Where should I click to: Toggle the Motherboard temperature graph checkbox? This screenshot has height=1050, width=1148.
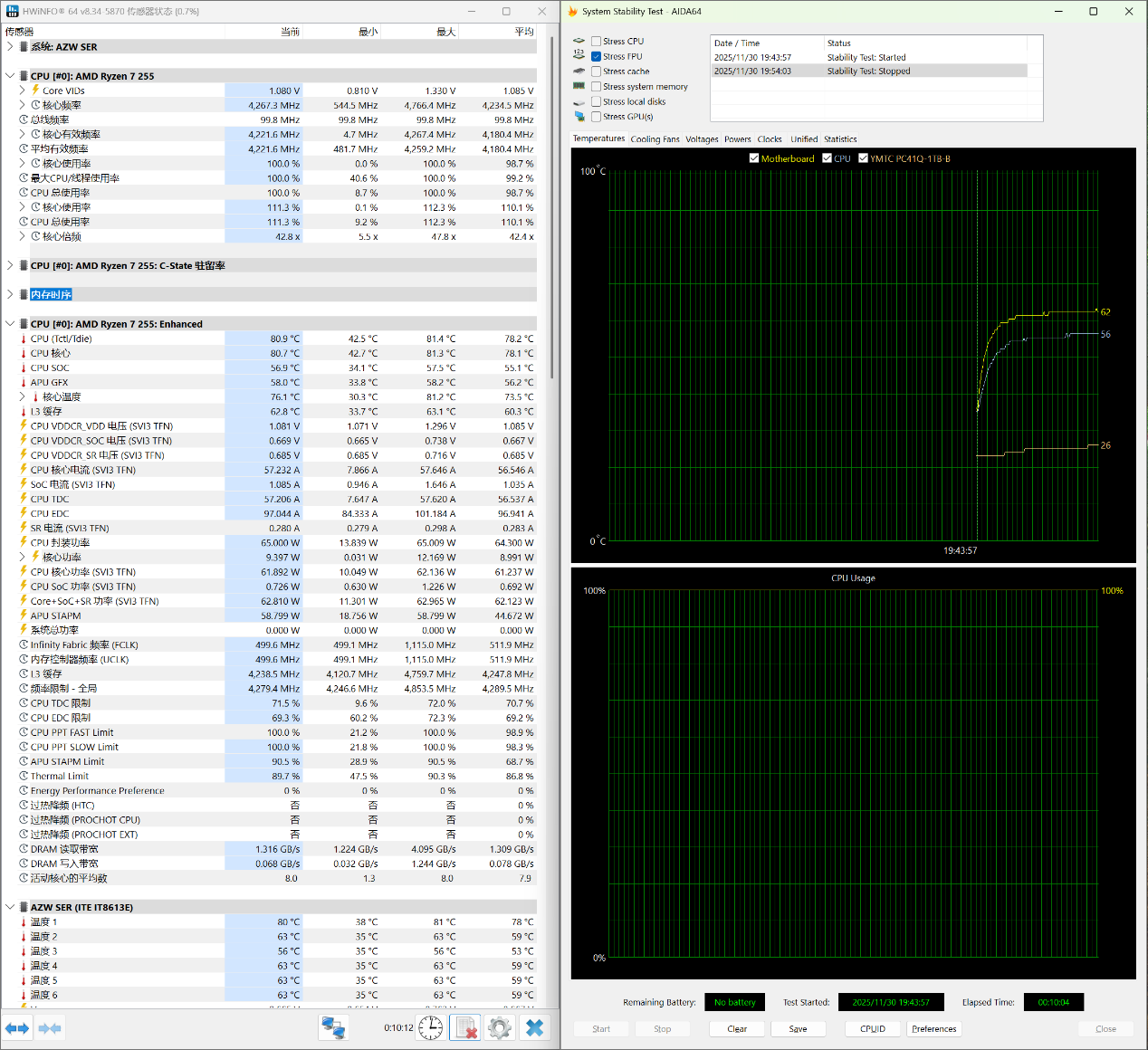click(x=754, y=158)
